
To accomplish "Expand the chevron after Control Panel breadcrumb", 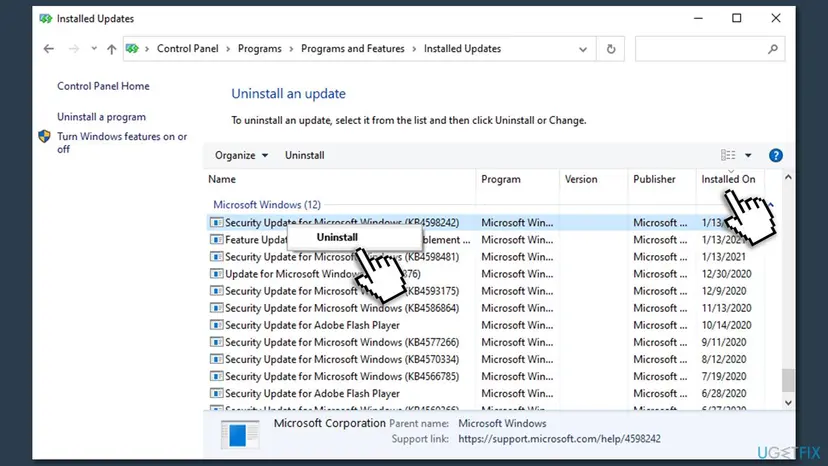I will point(228,49).
